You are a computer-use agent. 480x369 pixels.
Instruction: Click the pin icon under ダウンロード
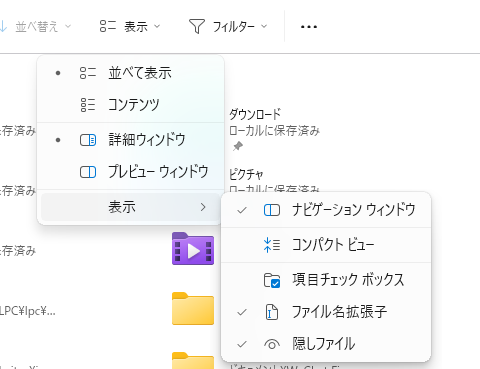(238, 146)
